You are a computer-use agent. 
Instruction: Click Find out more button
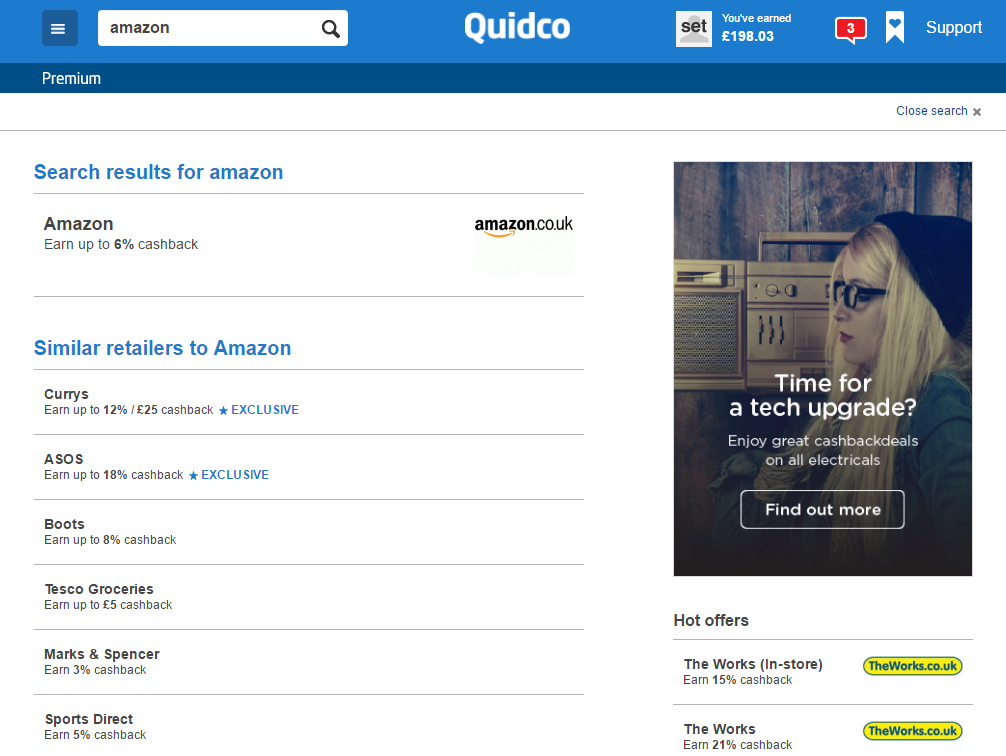pos(823,510)
